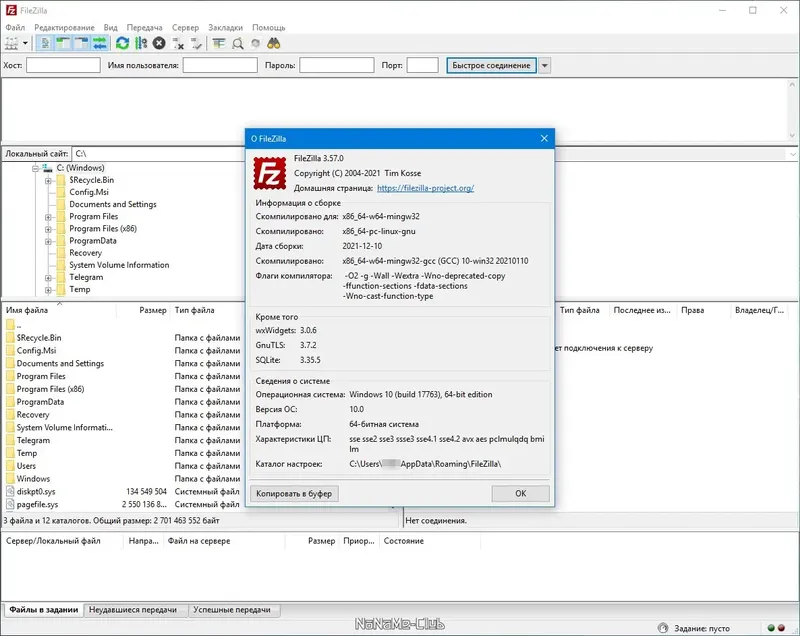Viewport: 800px width, 636px height.
Task: Open the Сервер menu
Action: (185, 28)
